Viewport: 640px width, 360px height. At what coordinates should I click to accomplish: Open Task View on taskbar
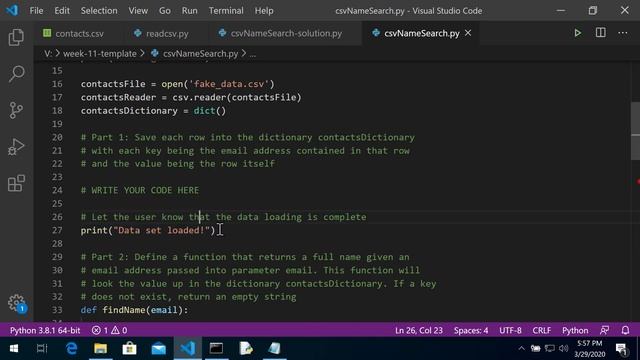point(42,349)
